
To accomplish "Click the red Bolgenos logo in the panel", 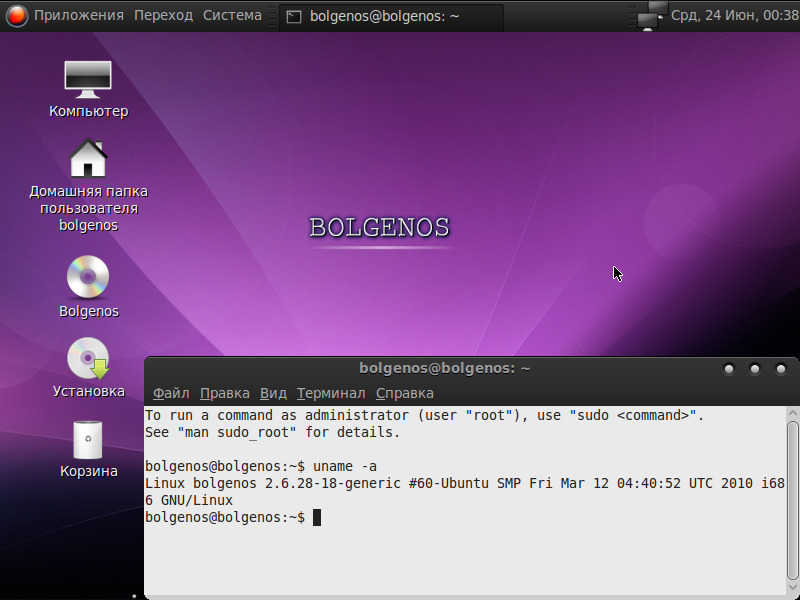I will (17, 15).
